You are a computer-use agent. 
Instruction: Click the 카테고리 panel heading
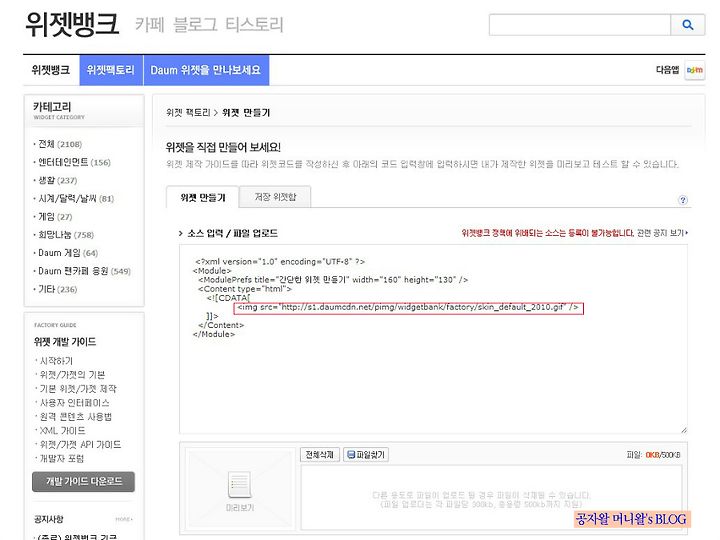click(x=52, y=107)
